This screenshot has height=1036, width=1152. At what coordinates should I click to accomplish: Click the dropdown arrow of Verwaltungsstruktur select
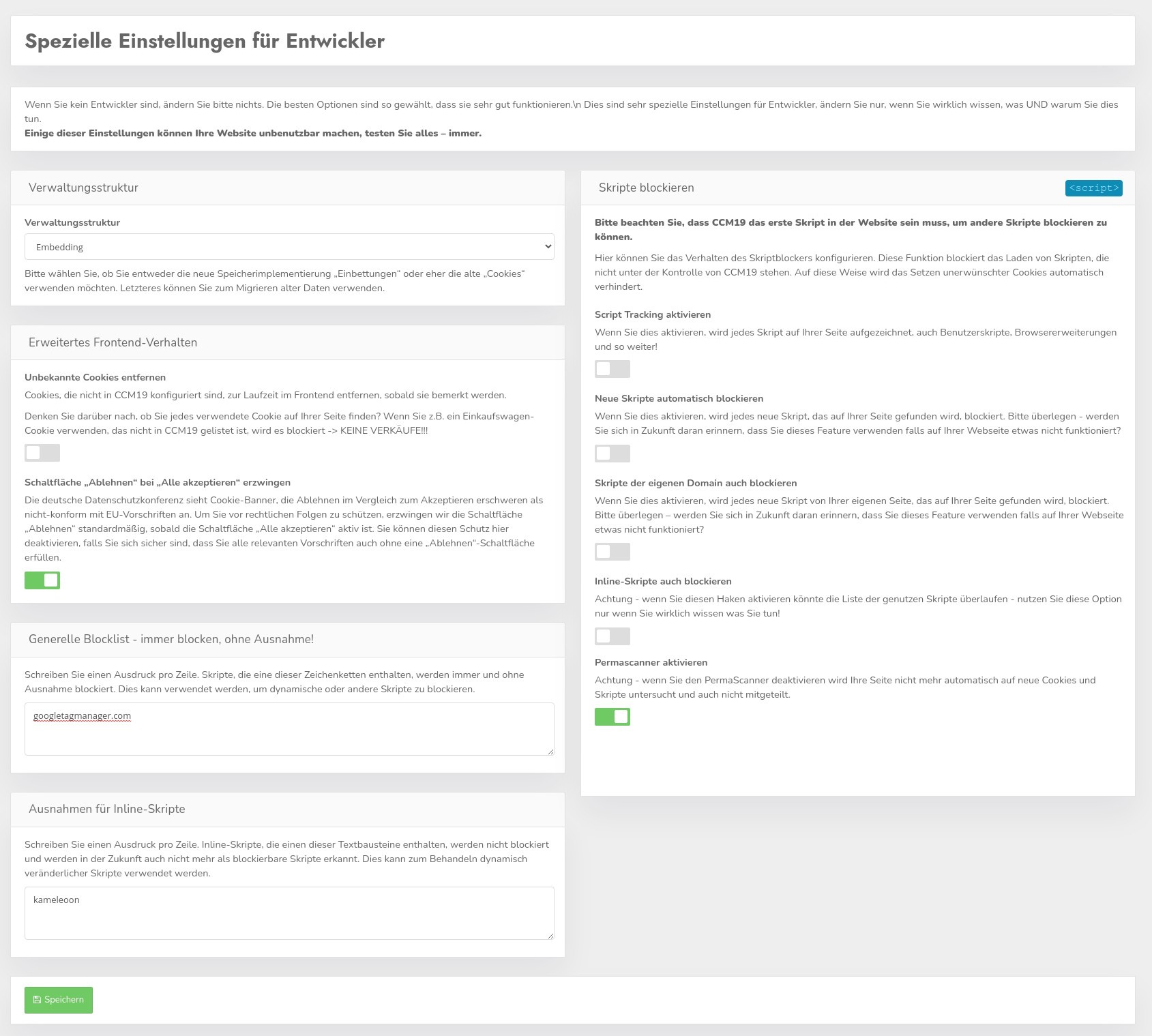[x=547, y=247]
